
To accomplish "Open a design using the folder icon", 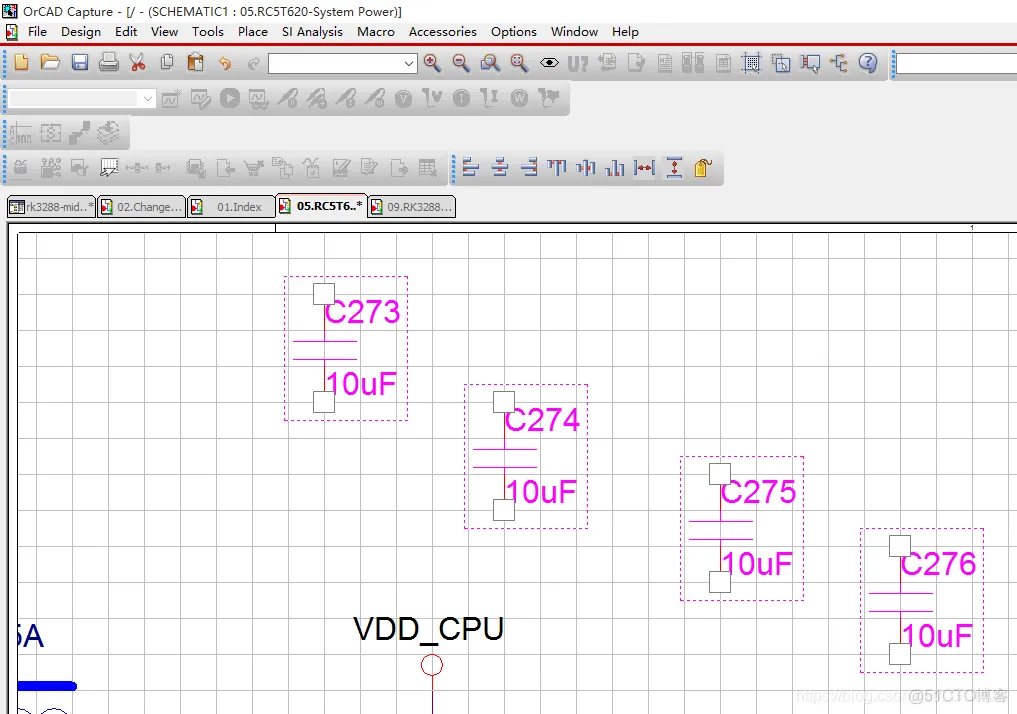I will pyautogui.click(x=50, y=62).
